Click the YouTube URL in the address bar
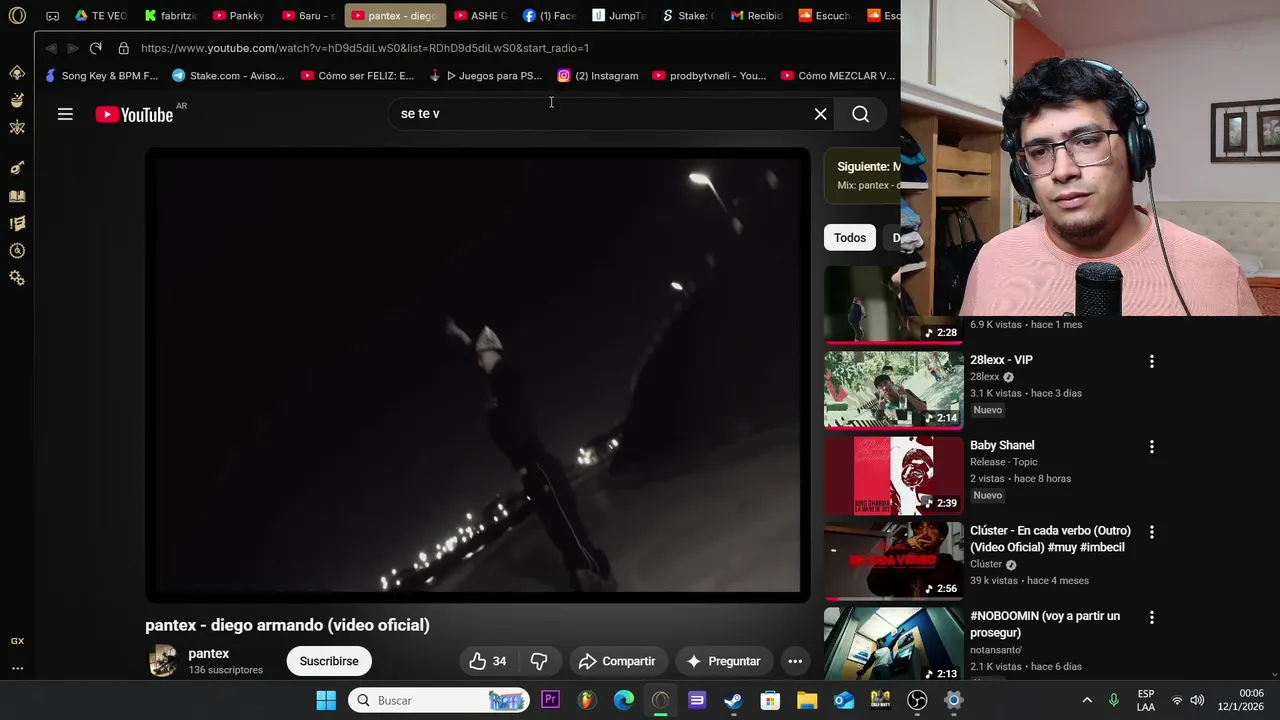This screenshot has width=1280, height=720. tap(365, 48)
